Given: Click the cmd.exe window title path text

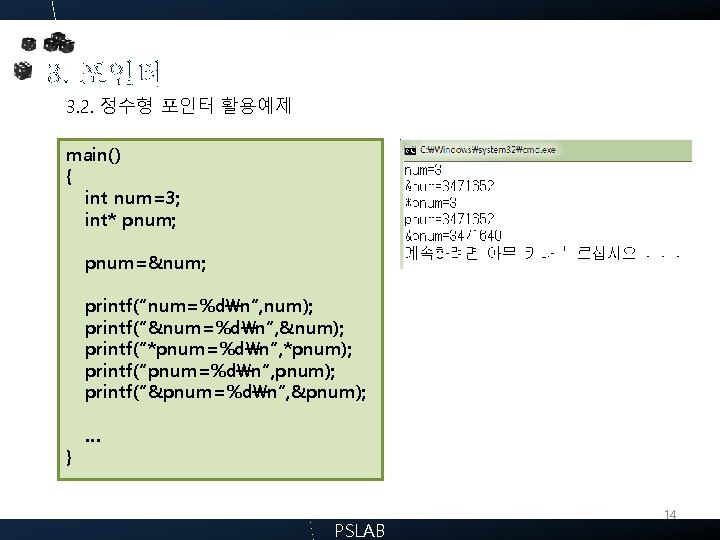Looking at the screenshot, I should coord(488,150).
